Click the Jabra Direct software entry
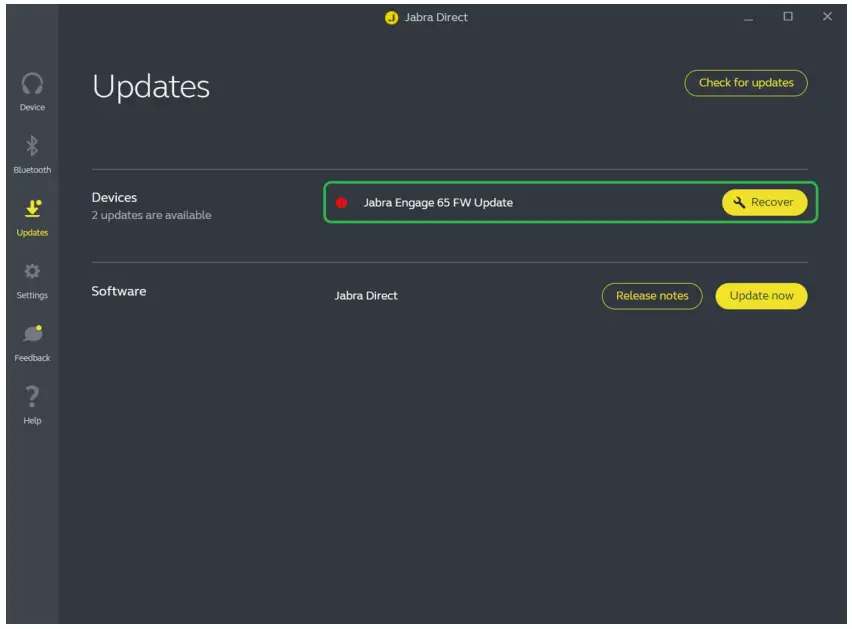Screen dimensions: 852x629 [x=366, y=296]
